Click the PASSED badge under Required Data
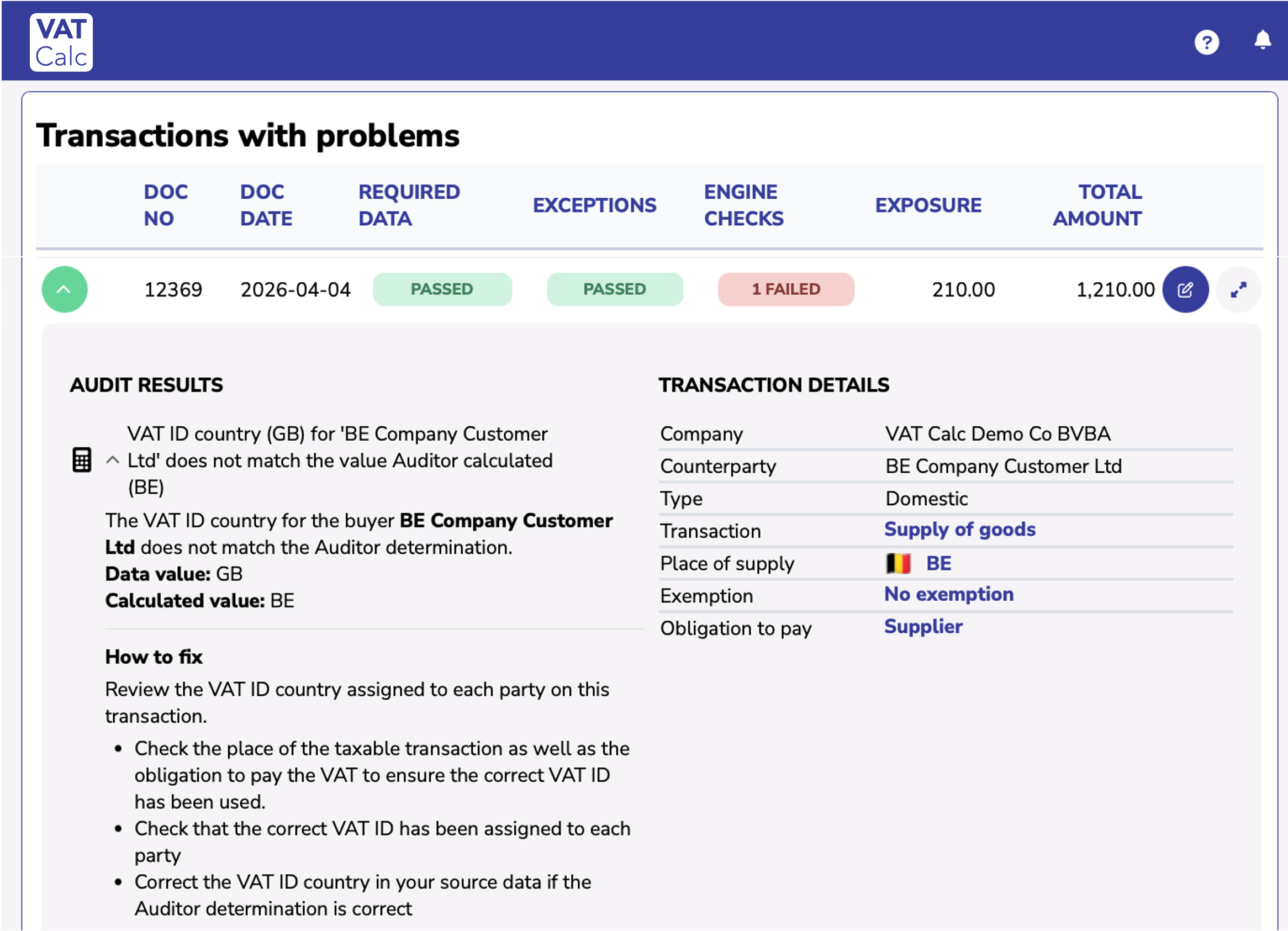This screenshot has height=931, width=1288. 442,289
